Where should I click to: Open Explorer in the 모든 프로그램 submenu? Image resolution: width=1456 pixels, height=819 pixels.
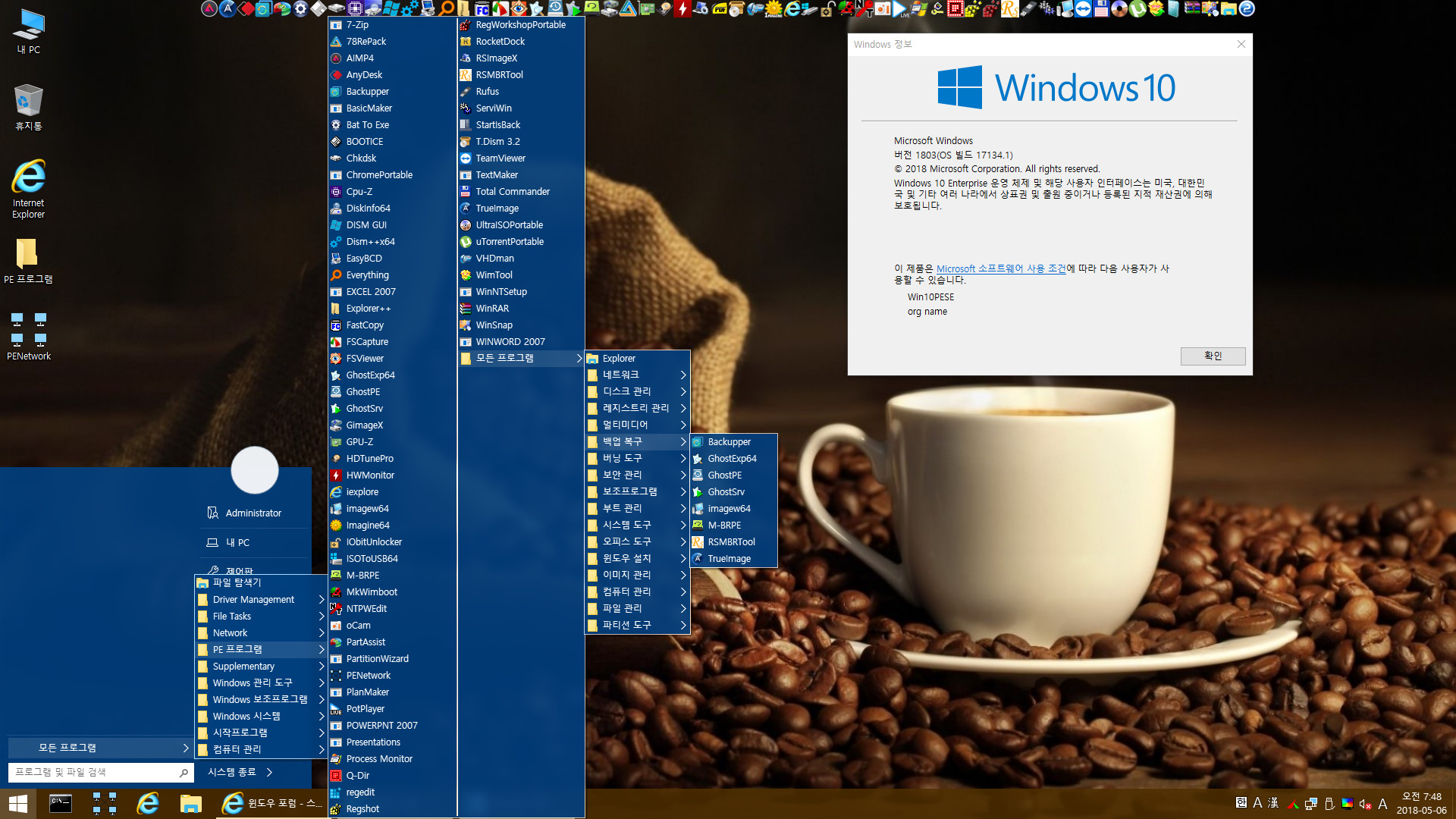coord(637,359)
